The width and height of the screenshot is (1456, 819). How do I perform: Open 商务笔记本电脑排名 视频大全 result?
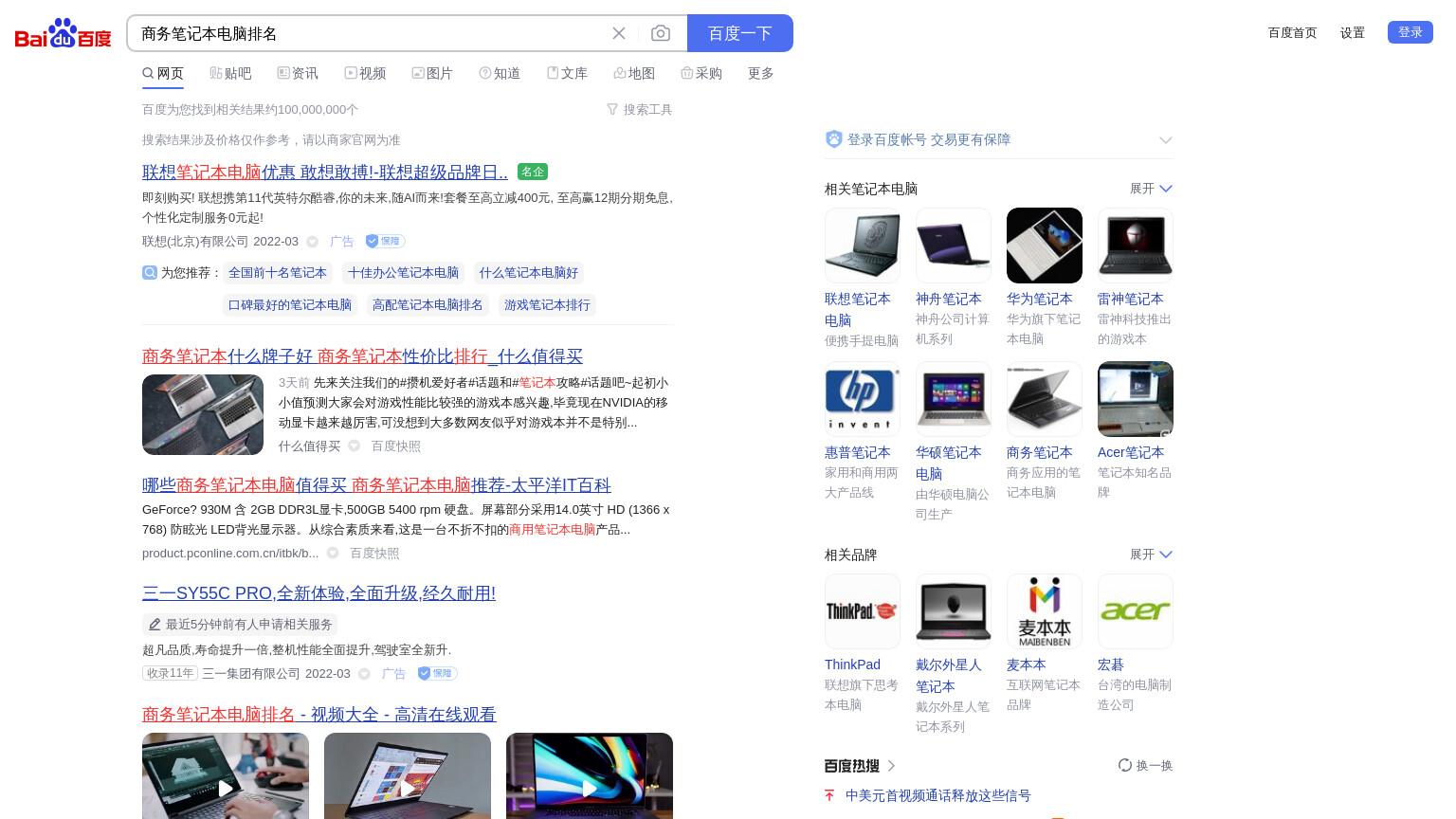pyautogui.click(x=319, y=715)
